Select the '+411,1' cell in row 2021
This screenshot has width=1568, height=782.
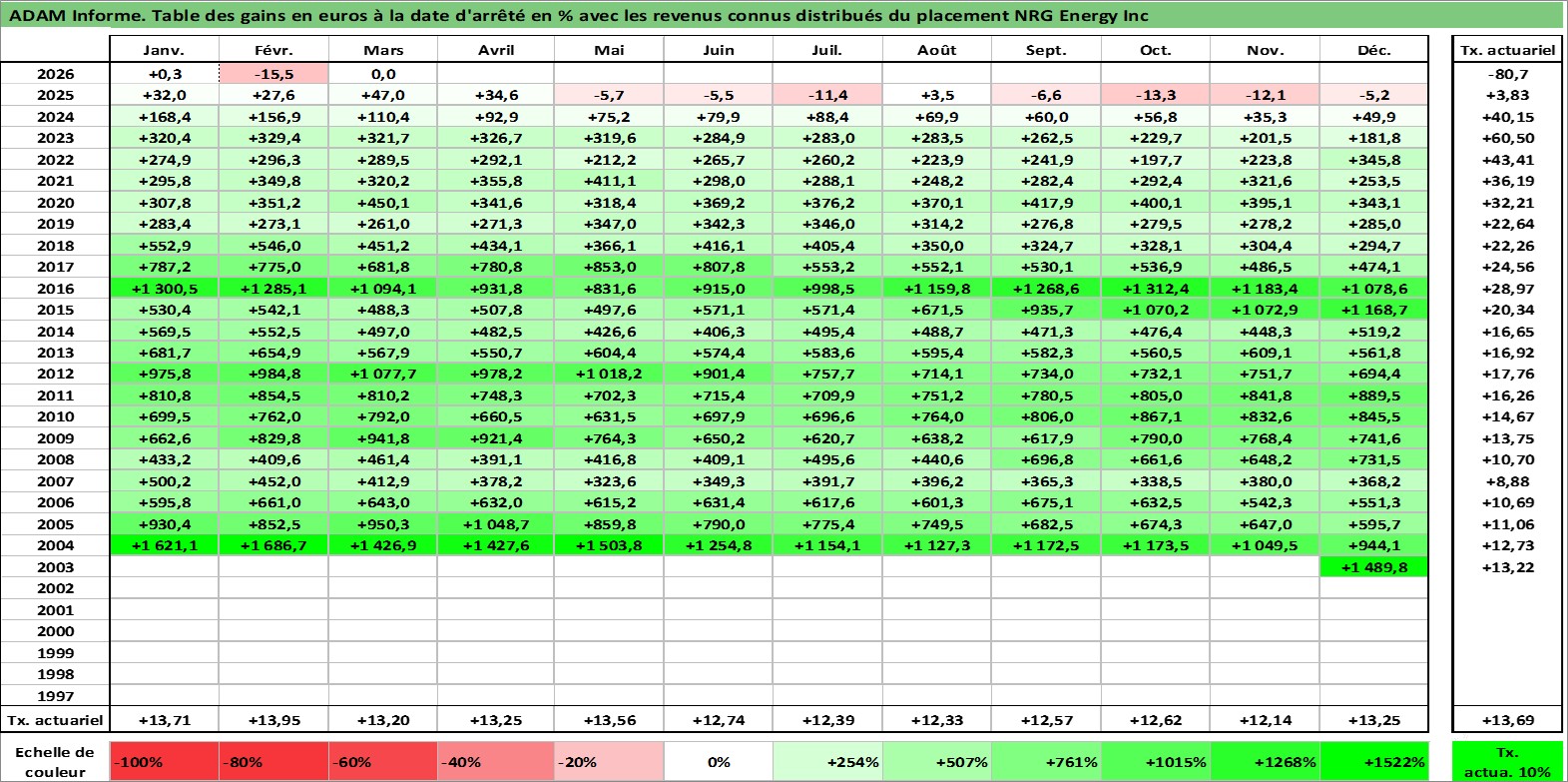tap(609, 181)
